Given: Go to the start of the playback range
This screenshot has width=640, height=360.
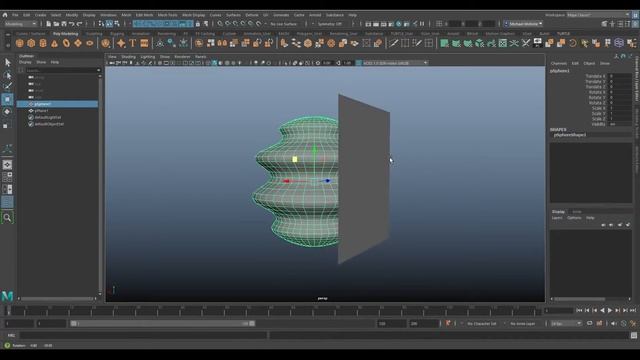Looking at the screenshot, I should coord(579,311).
